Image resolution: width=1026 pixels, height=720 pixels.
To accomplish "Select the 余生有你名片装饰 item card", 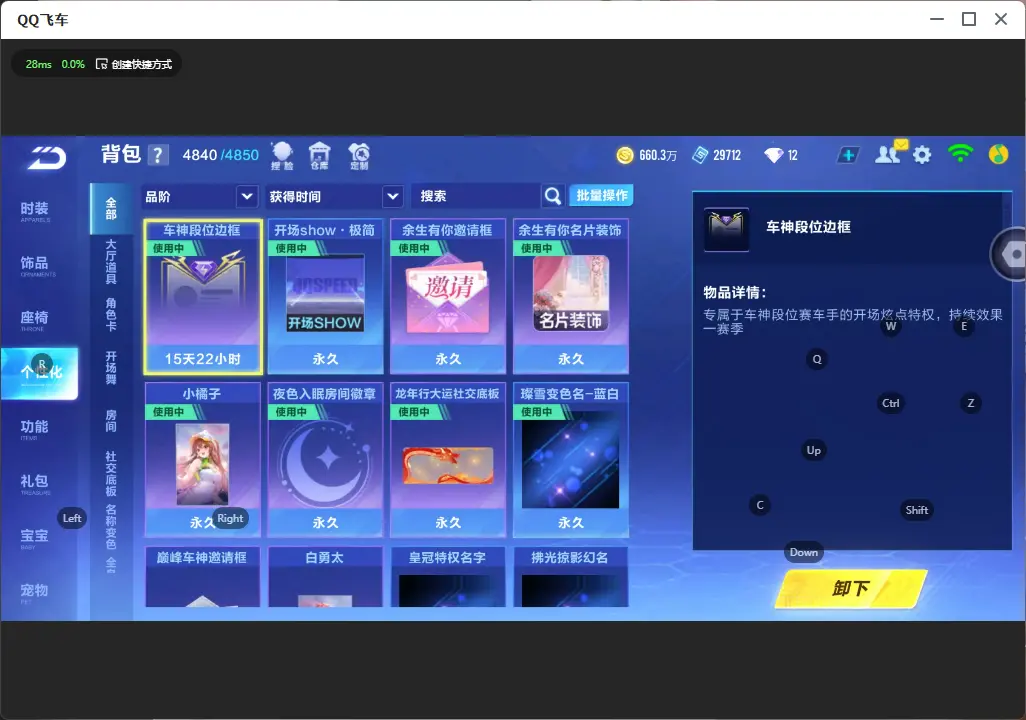I will (x=571, y=297).
